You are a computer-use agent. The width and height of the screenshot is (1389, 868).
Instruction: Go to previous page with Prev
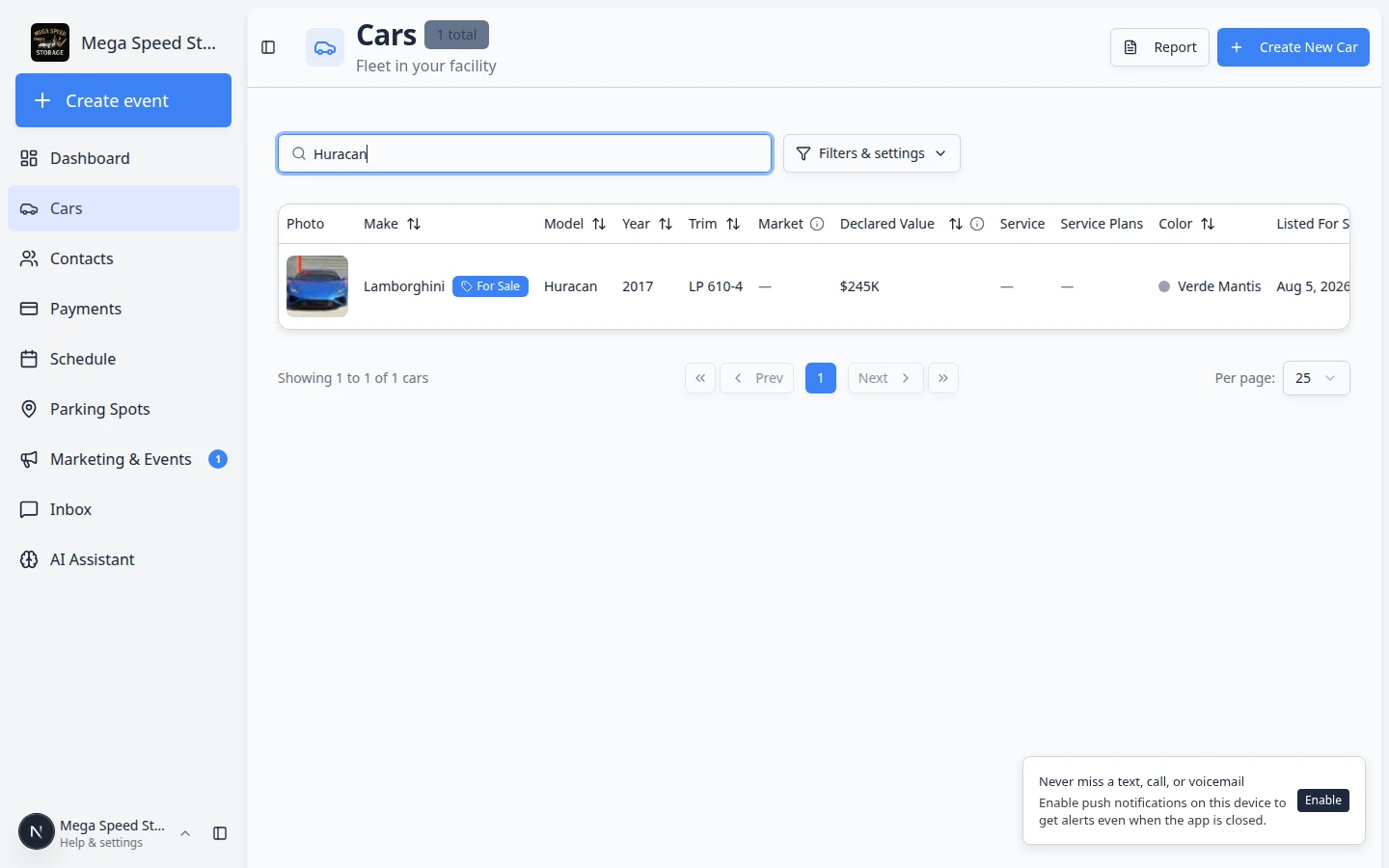[757, 378]
